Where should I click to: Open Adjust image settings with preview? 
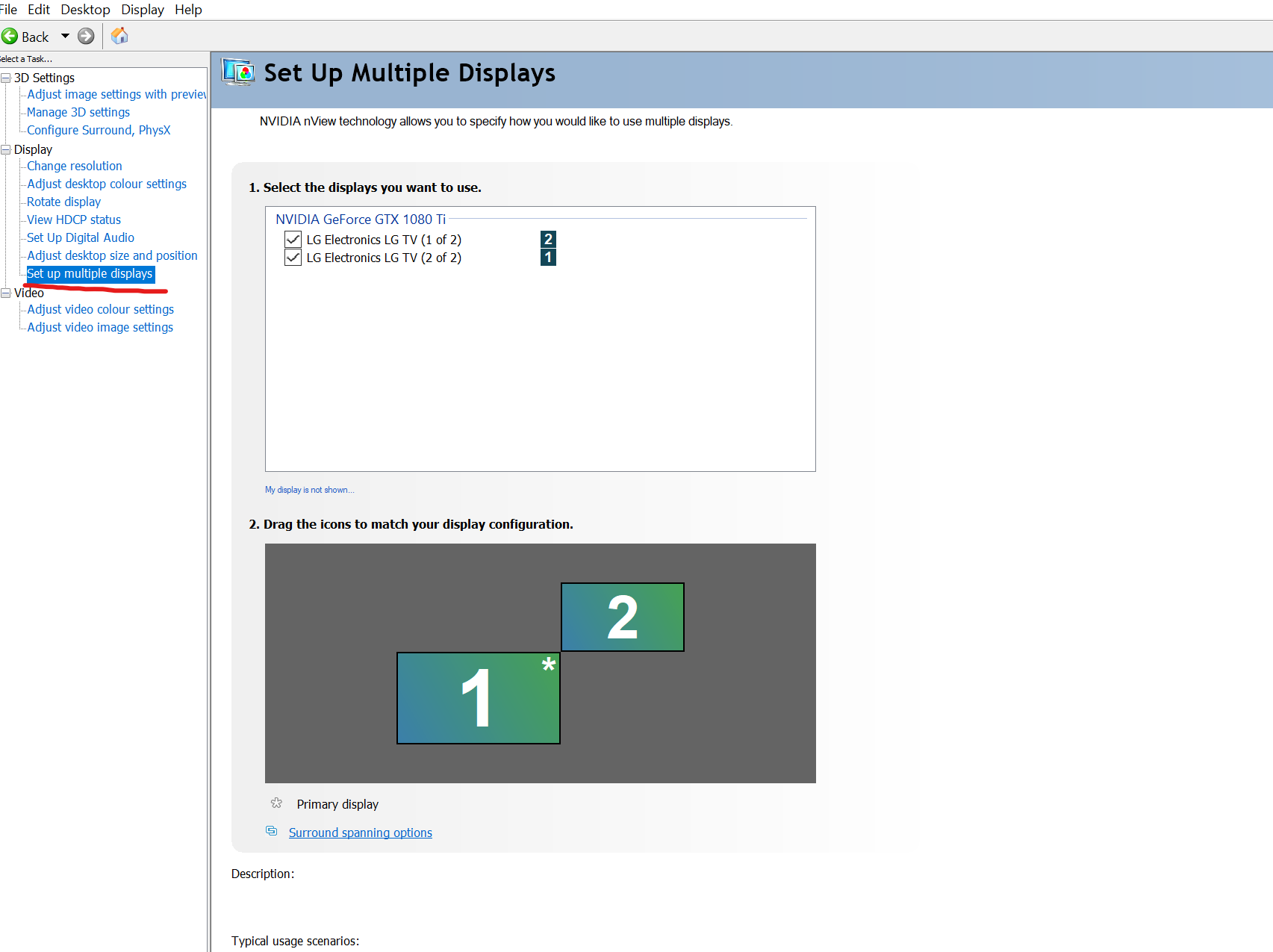tap(116, 94)
